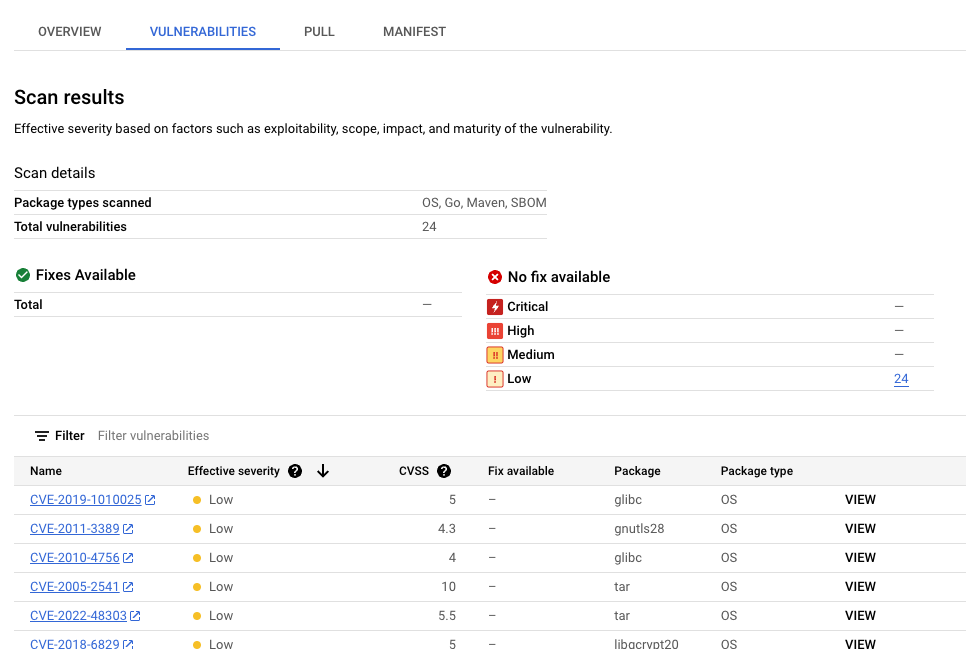Click the 24 link beside Low severity
966x649 pixels.
[x=901, y=378]
